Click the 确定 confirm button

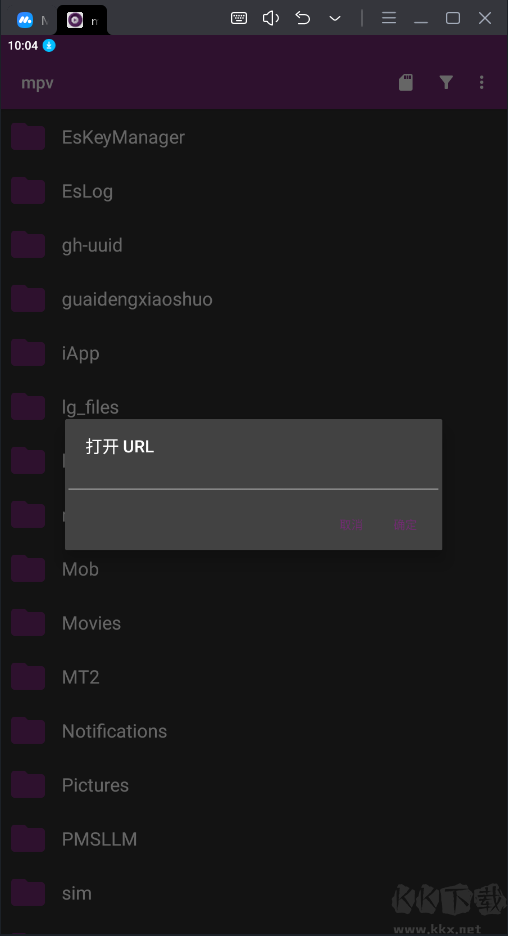(405, 525)
